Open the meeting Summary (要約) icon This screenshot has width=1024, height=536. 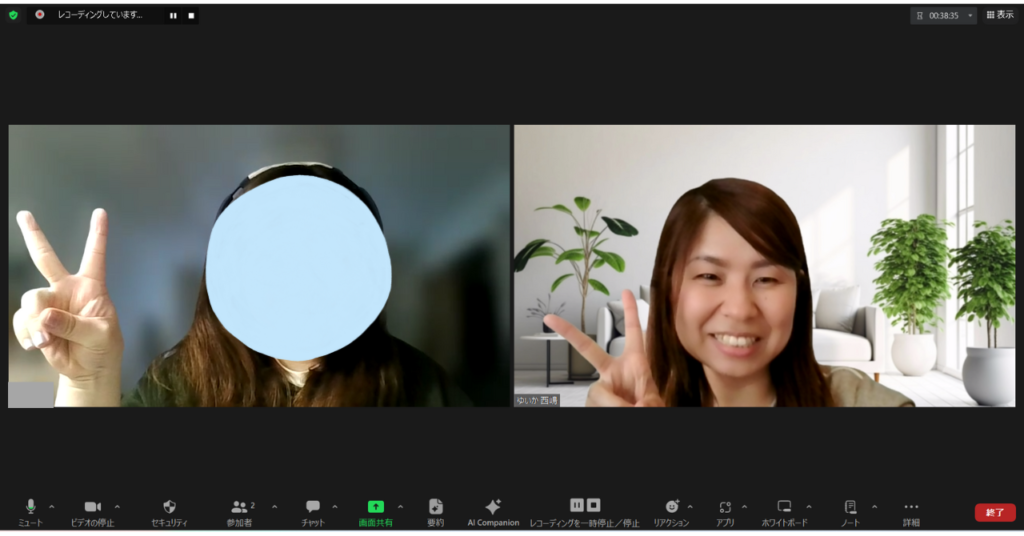[435, 508]
